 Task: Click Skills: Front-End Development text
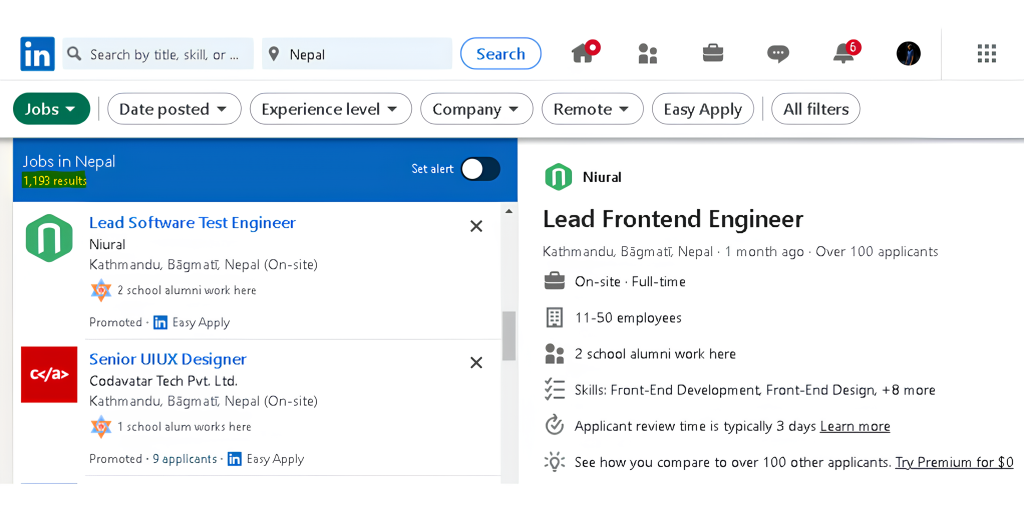coord(755,390)
